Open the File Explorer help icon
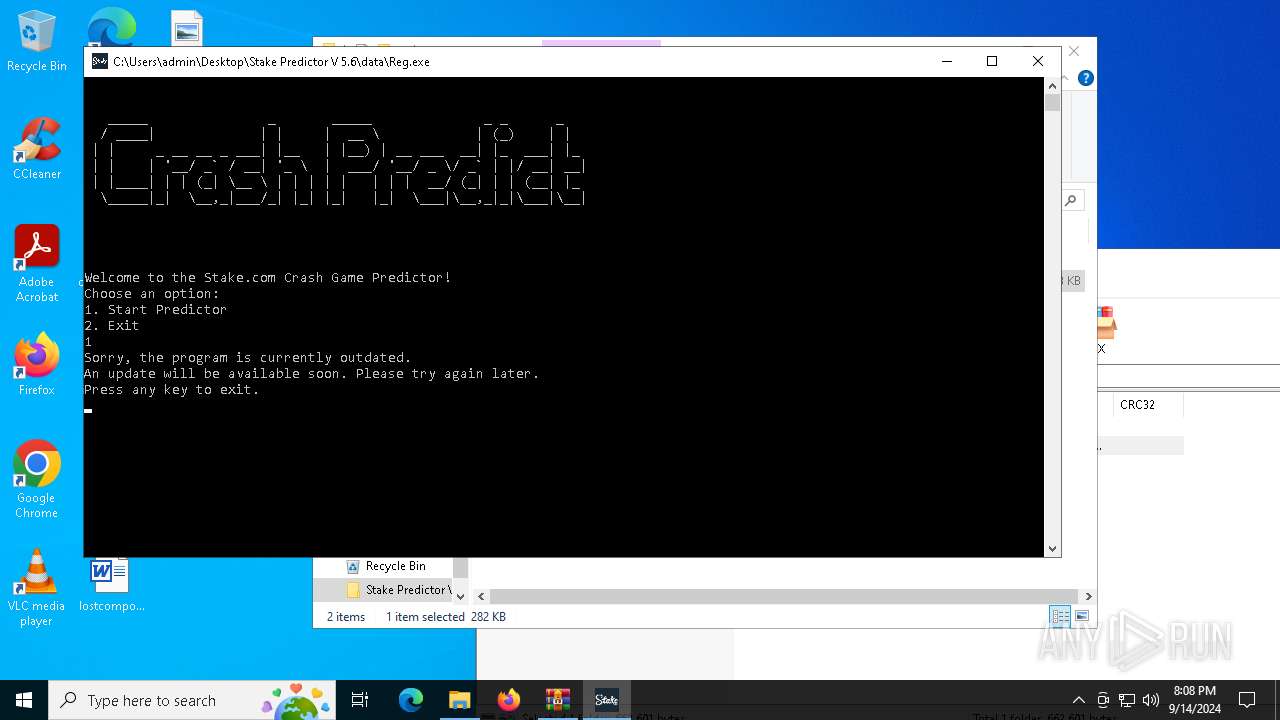Viewport: 1280px width, 720px height. click(1086, 78)
